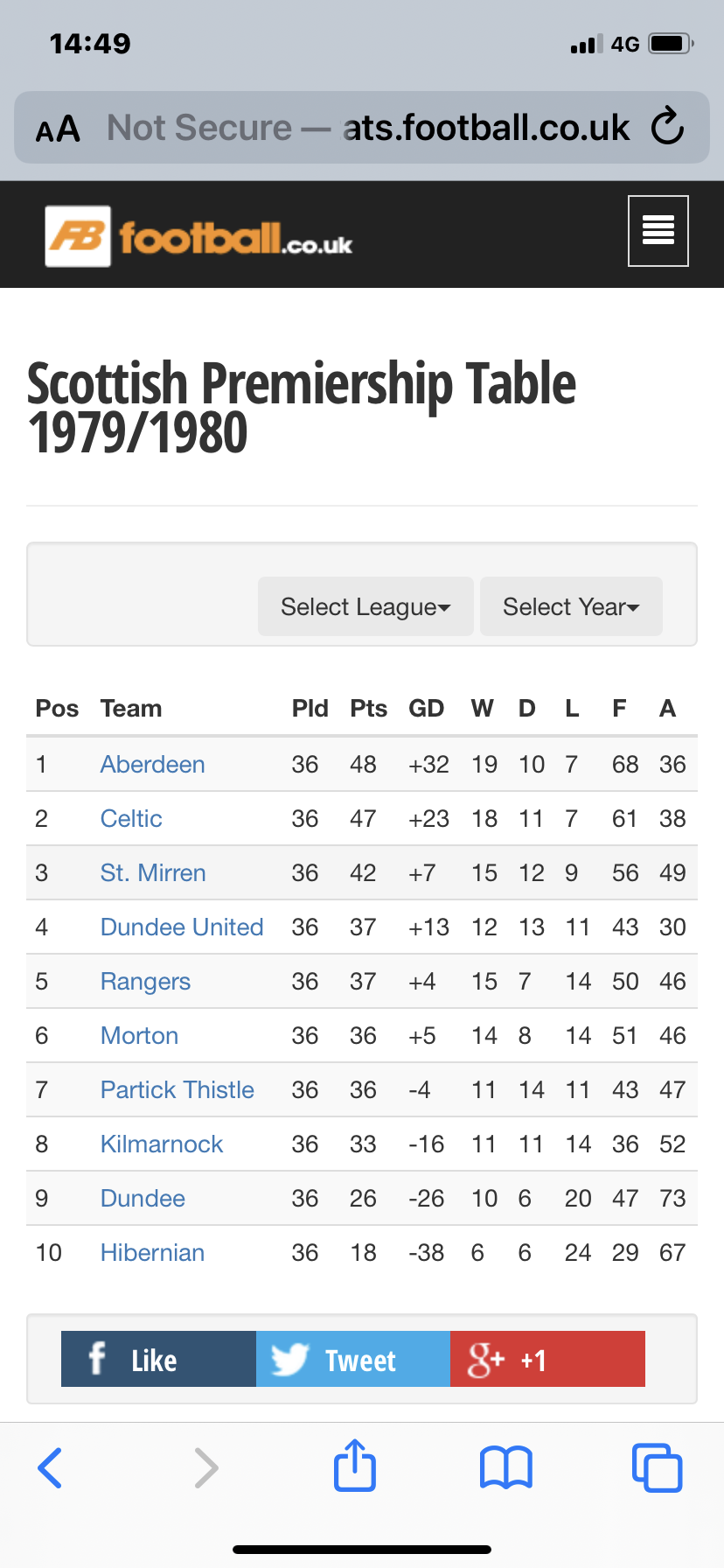Click the Google +1 button
This screenshot has width=724, height=1568.
(547, 1359)
